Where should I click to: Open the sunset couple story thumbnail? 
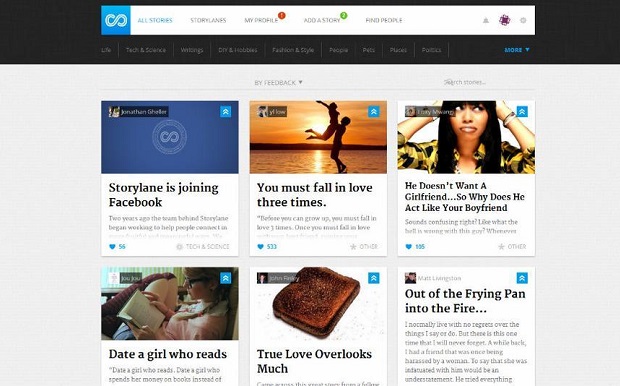tap(318, 137)
